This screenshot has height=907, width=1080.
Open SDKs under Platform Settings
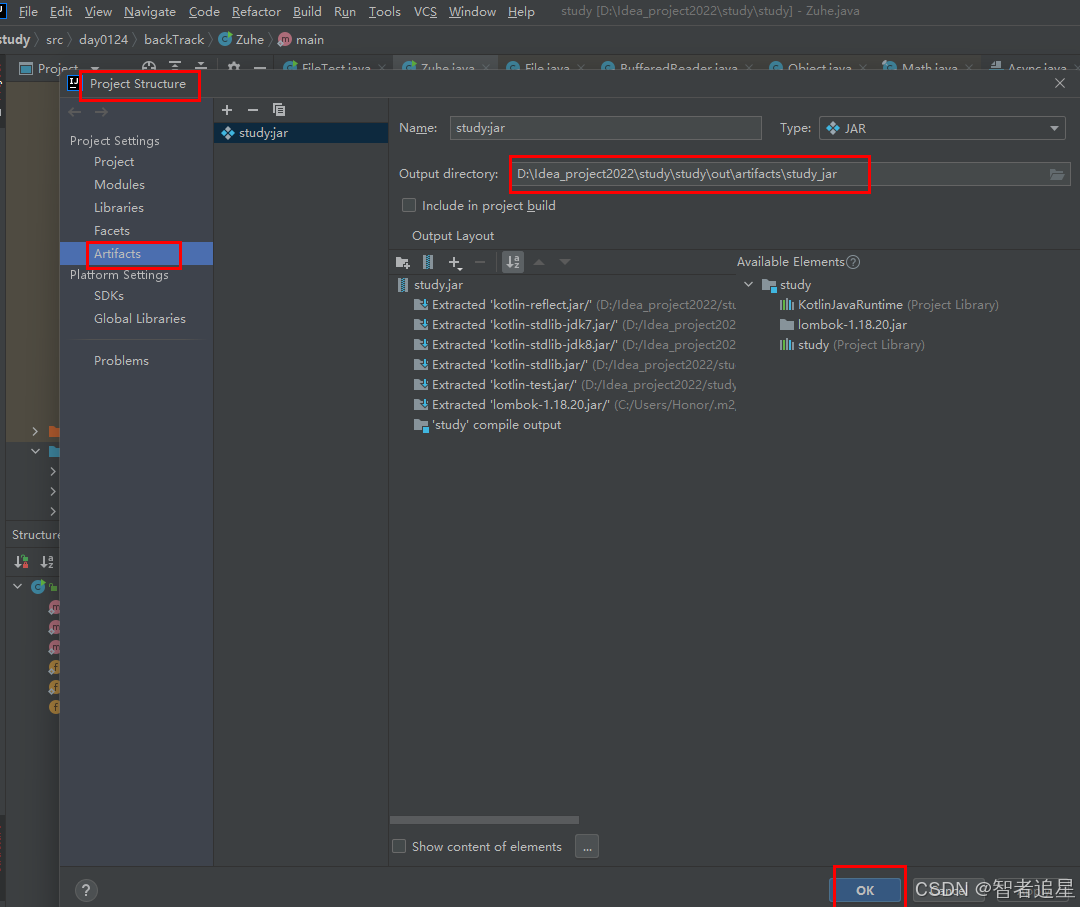pyautogui.click(x=109, y=295)
